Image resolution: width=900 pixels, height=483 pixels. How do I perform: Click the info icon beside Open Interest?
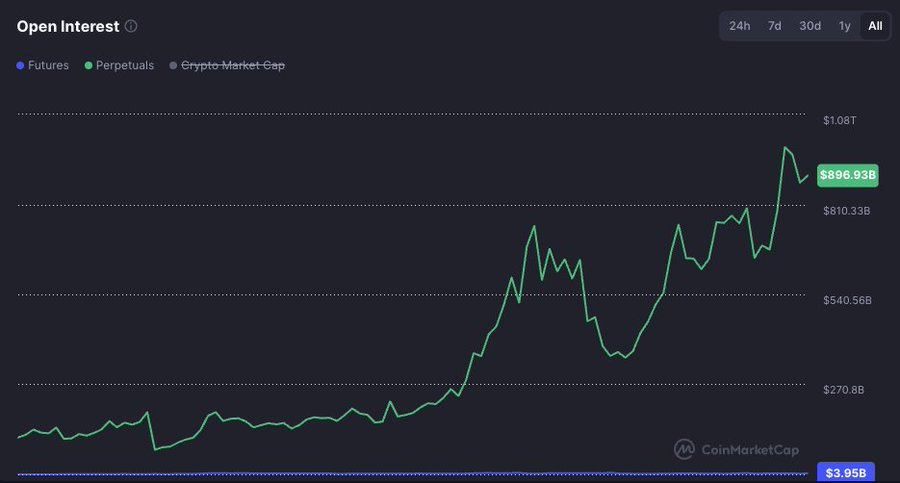[x=132, y=27]
